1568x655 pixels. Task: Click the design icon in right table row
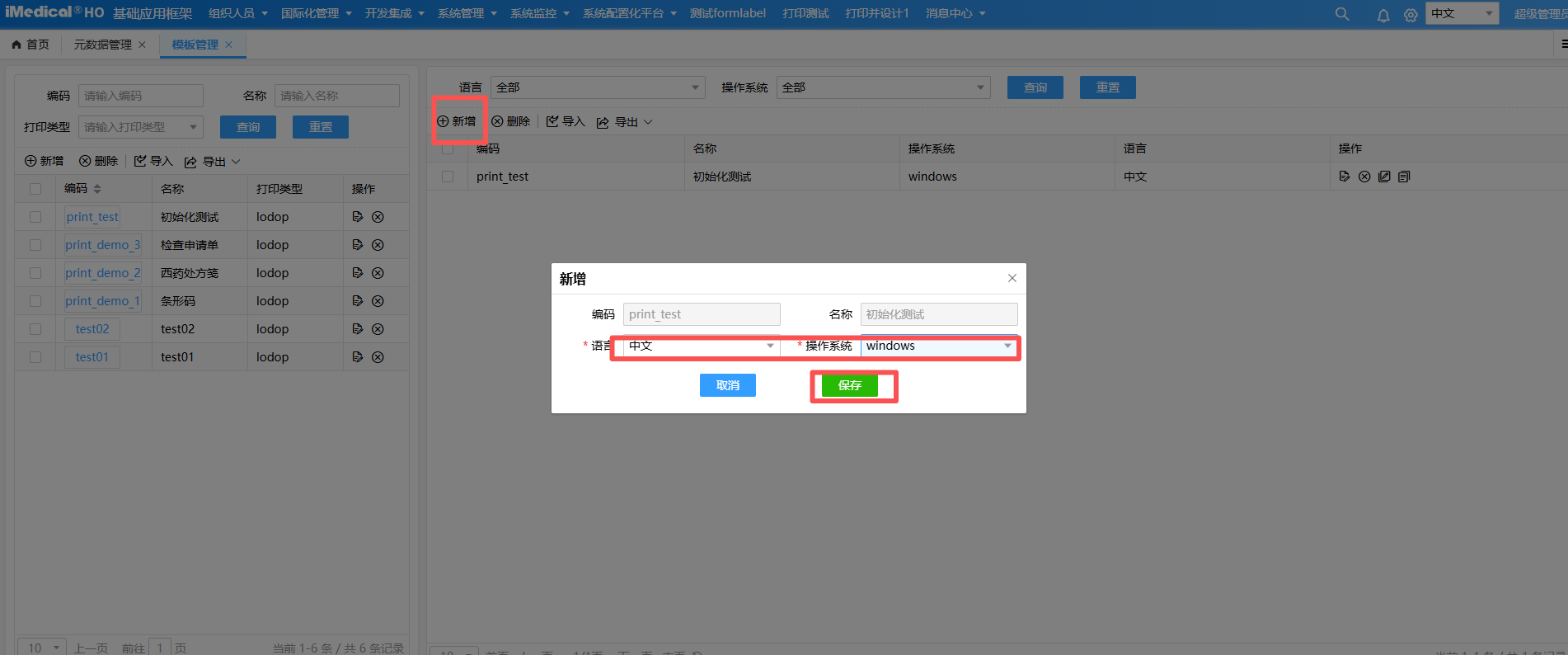pyautogui.click(x=1384, y=177)
